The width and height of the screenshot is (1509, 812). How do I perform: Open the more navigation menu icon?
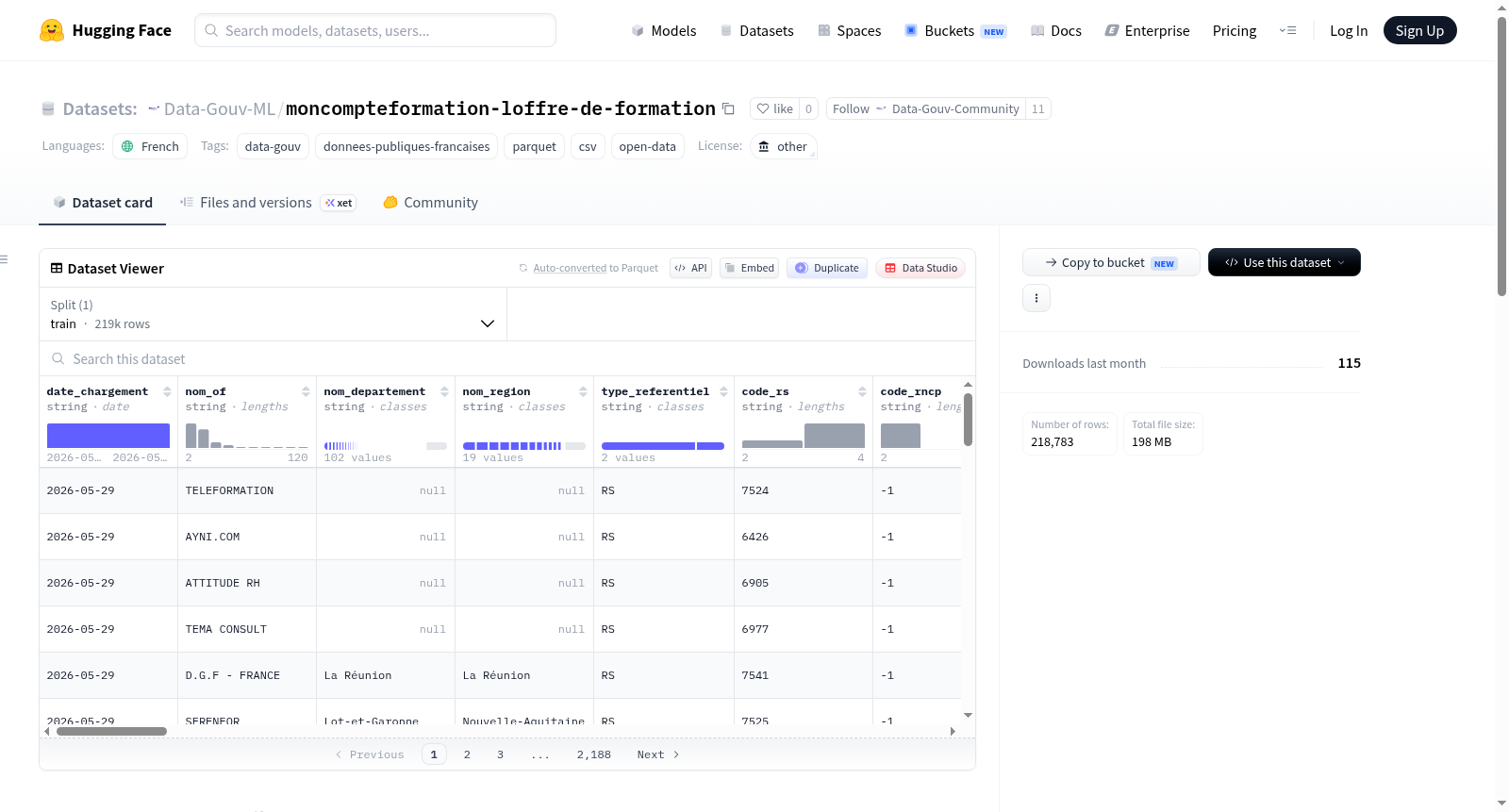click(1287, 30)
